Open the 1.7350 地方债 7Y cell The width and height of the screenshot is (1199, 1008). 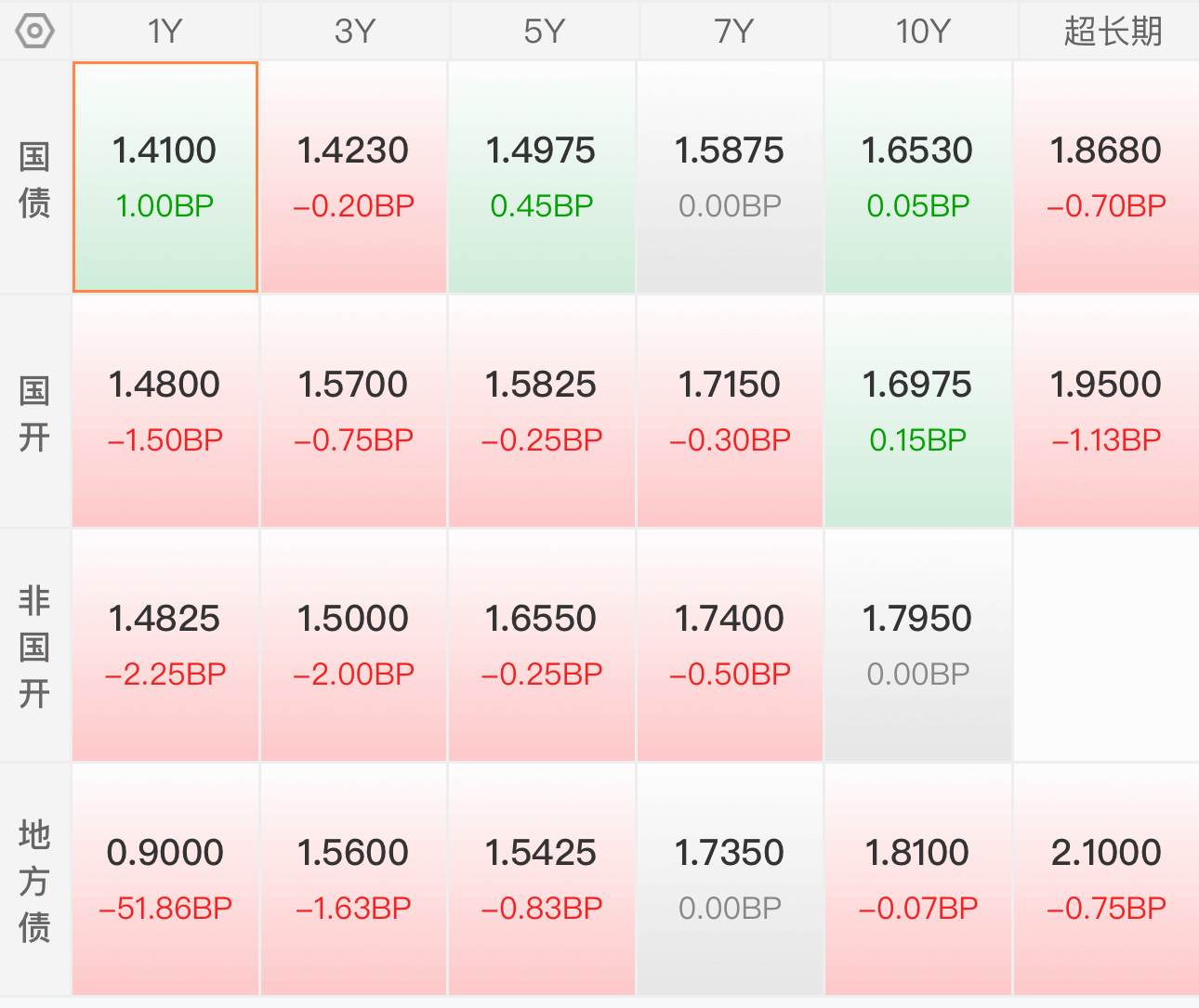(x=731, y=880)
